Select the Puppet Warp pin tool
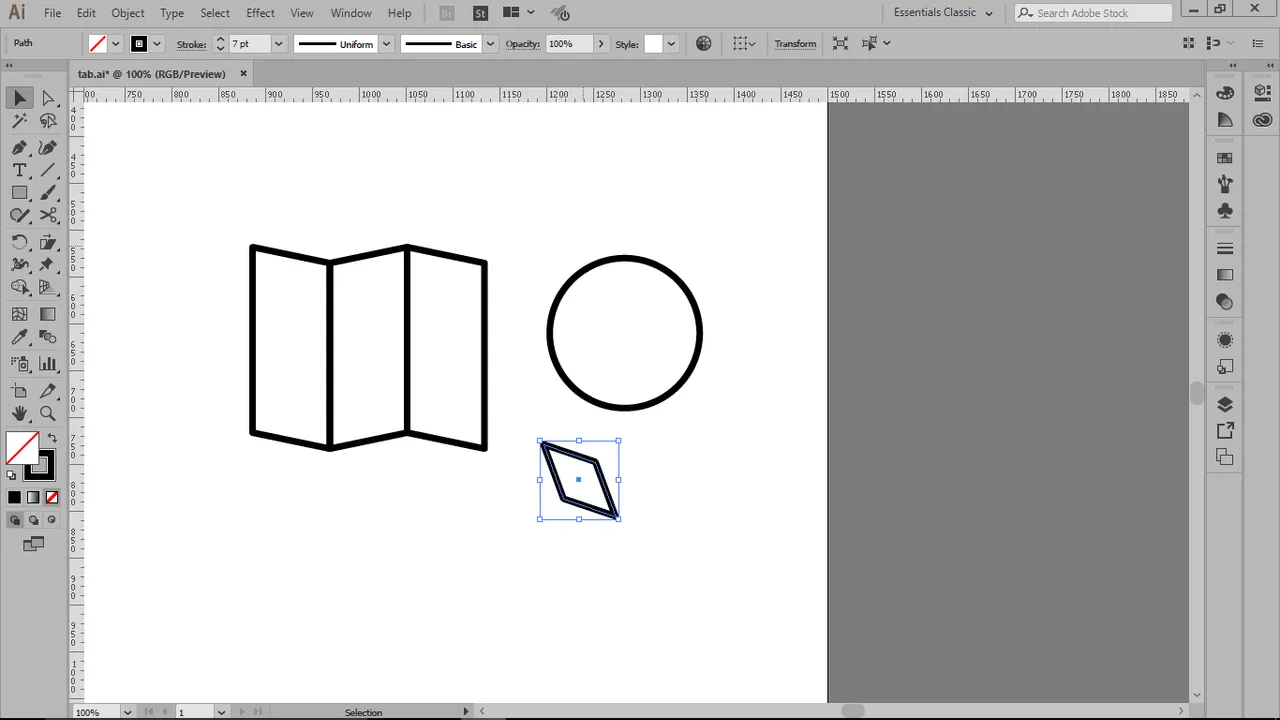 pyautogui.click(x=47, y=265)
